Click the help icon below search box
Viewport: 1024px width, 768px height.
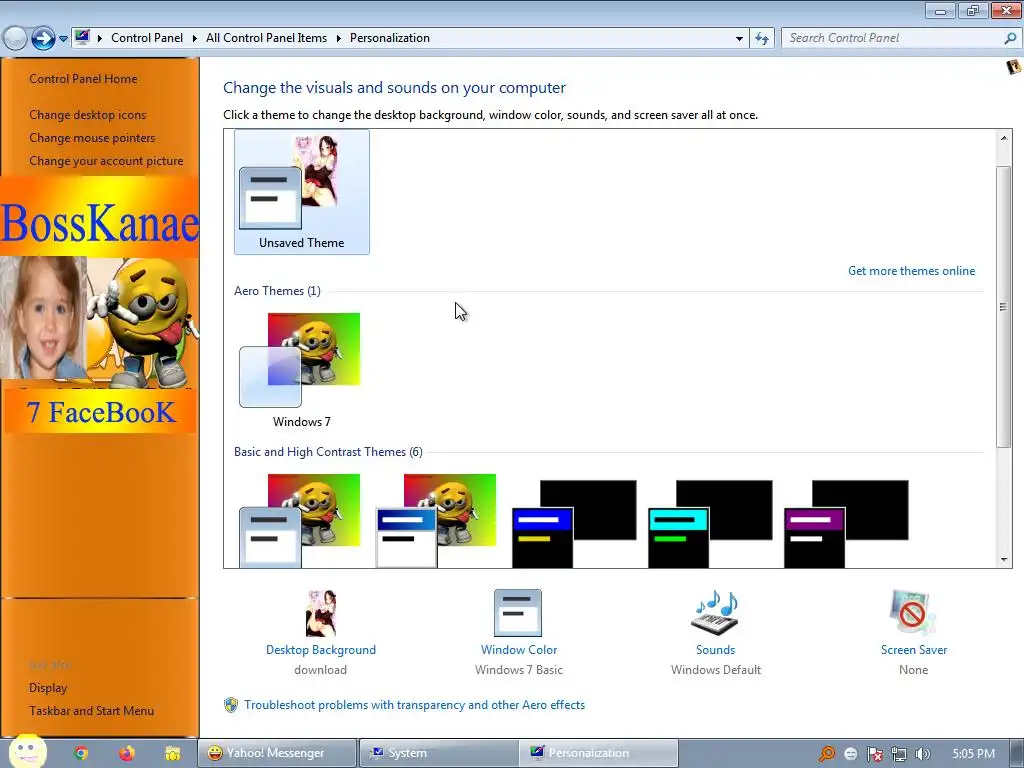pos(1014,67)
